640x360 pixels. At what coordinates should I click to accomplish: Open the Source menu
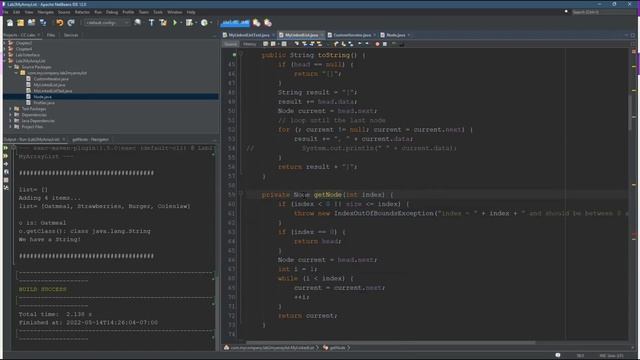pos(64,12)
